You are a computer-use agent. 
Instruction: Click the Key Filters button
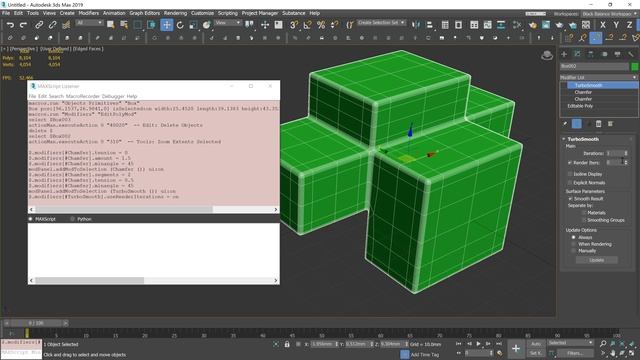(x=575, y=353)
